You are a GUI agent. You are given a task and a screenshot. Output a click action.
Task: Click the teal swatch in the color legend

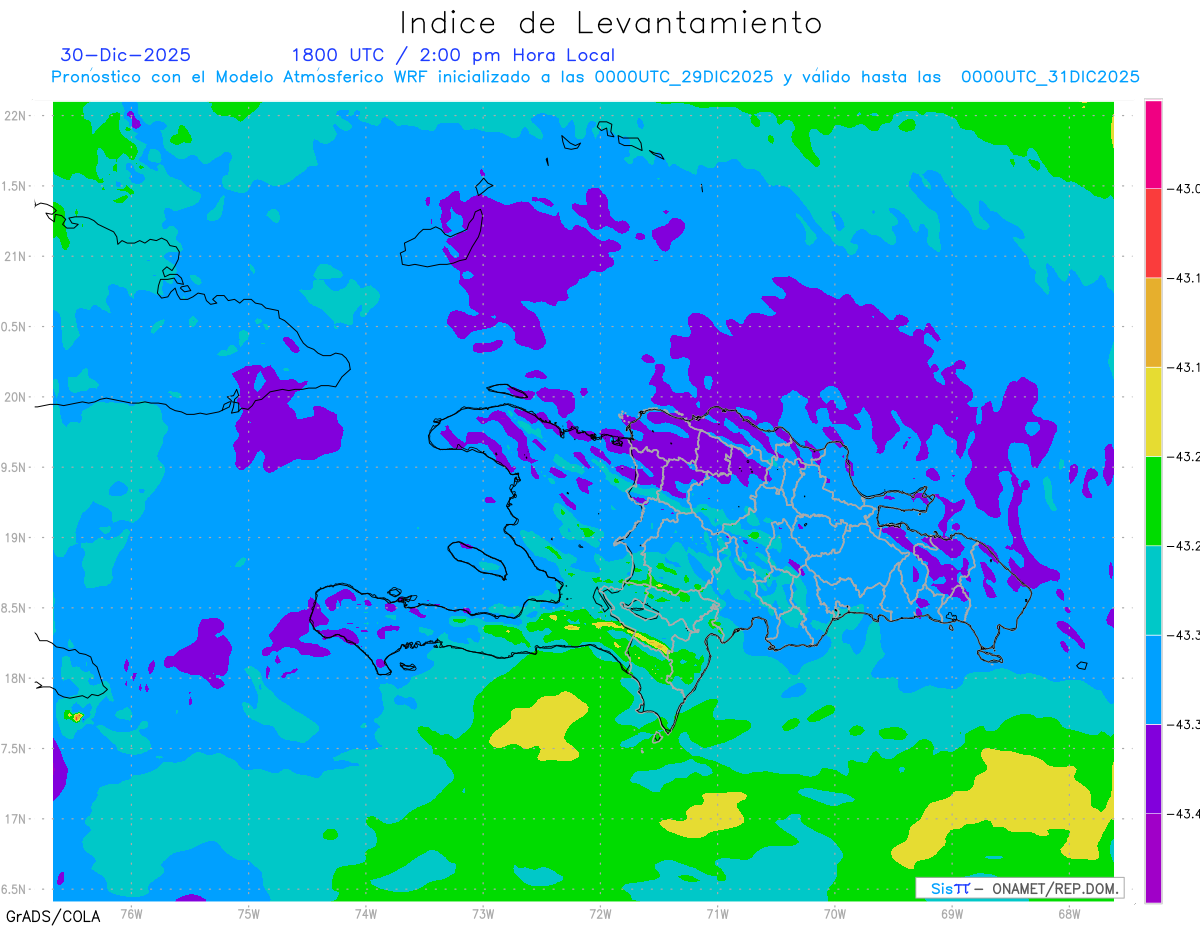pyautogui.click(x=1153, y=589)
